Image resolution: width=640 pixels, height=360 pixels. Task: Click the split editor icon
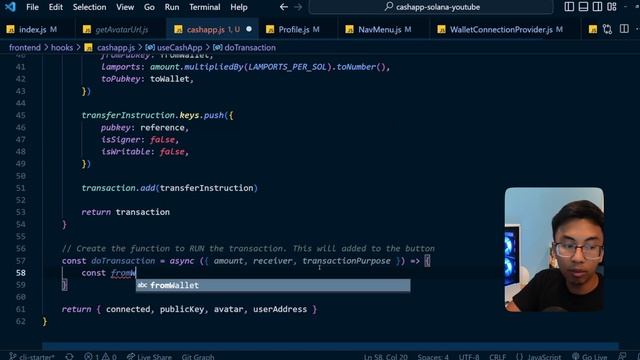tap(624, 29)
